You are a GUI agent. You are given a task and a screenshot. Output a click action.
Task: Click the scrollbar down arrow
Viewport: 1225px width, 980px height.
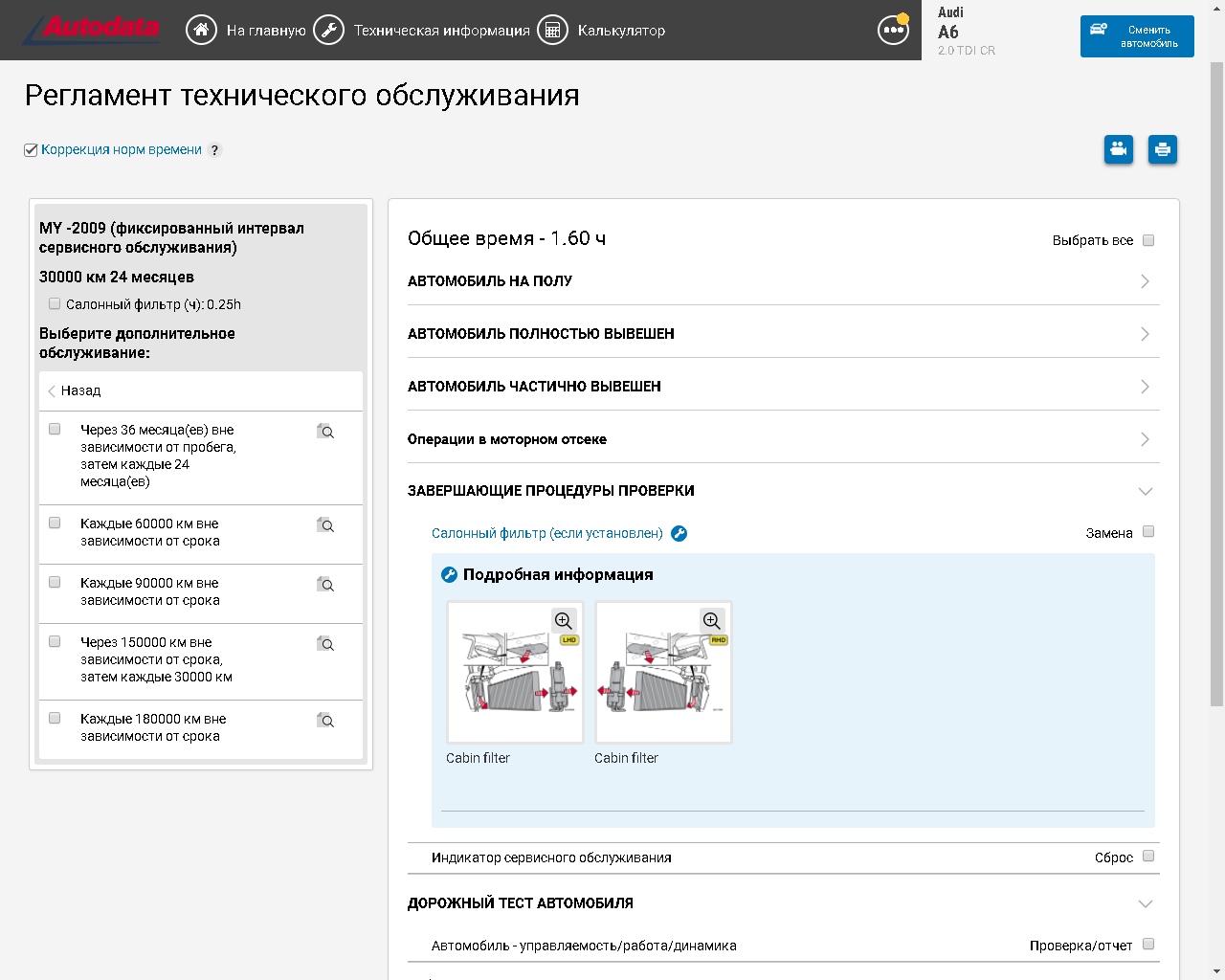tap(1217, 972)
